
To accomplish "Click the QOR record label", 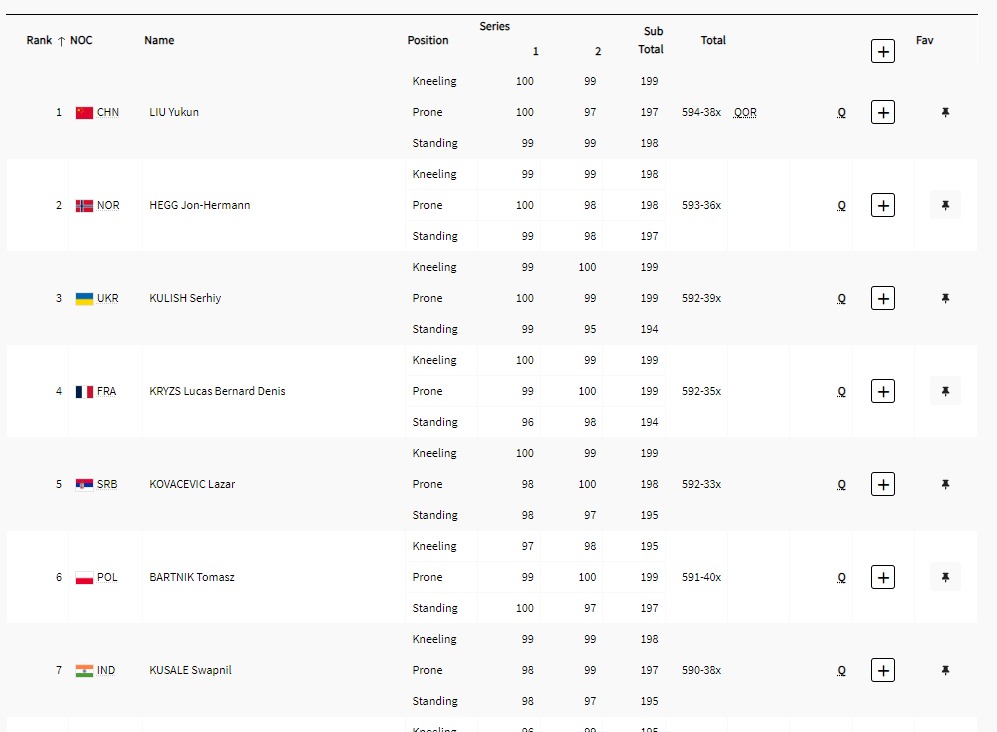I will pos(745,113).
